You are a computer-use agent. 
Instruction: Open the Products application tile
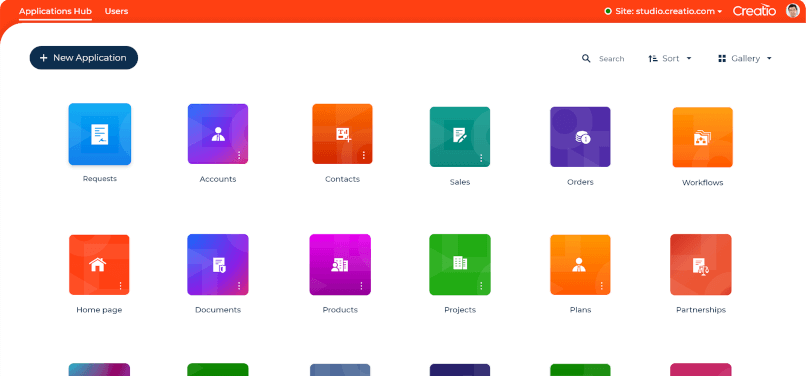coord(340,265)
